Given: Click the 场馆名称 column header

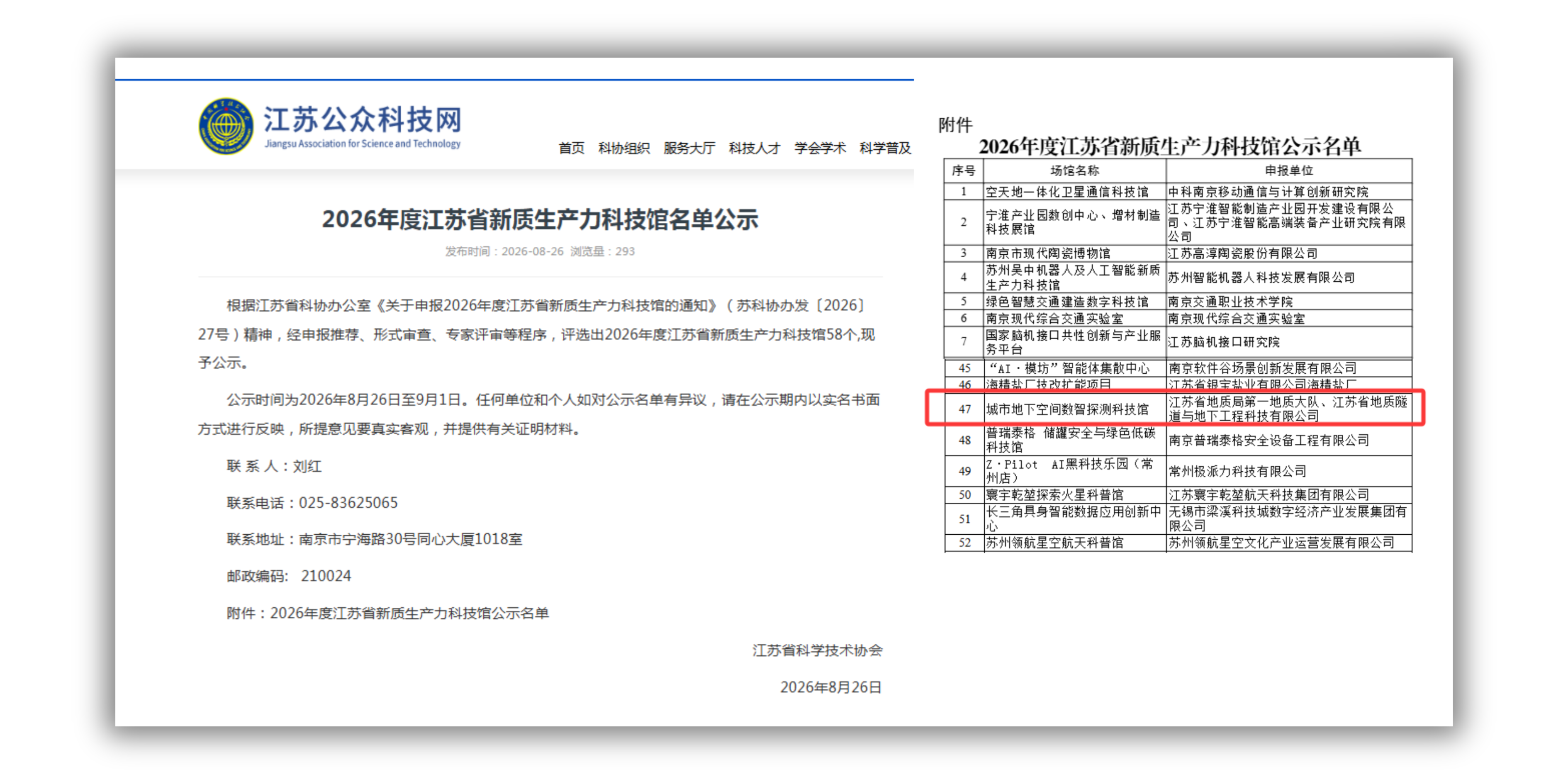Looking at the screenshot, I should (1074, 170).
